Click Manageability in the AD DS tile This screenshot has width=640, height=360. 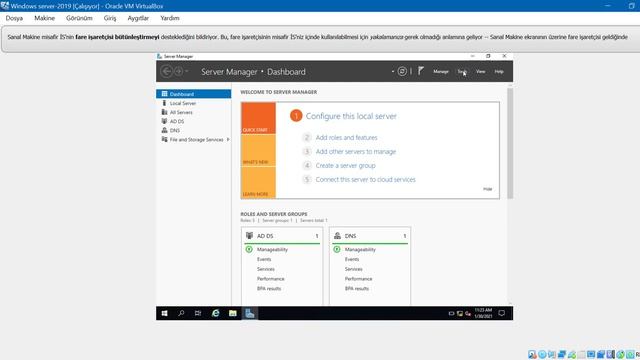272,249
